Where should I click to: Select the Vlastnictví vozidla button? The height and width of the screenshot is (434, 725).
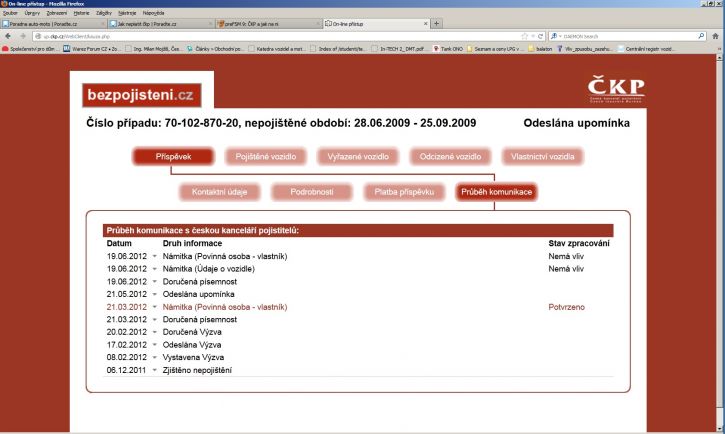pos(543,157)
